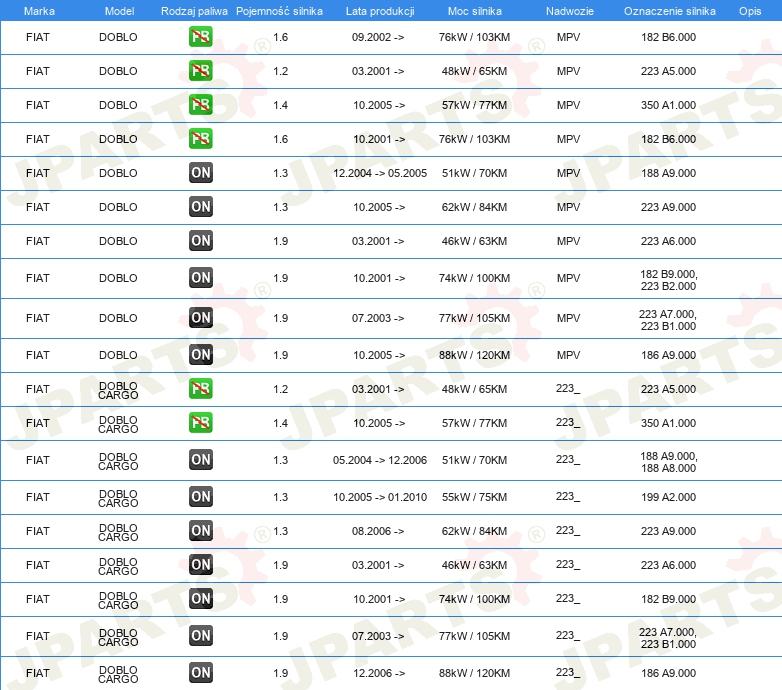The image size is (782, 690).
Task: Click engine code 186 A9.000 in DOBLO CARGO row
Action: click(668, 673)
